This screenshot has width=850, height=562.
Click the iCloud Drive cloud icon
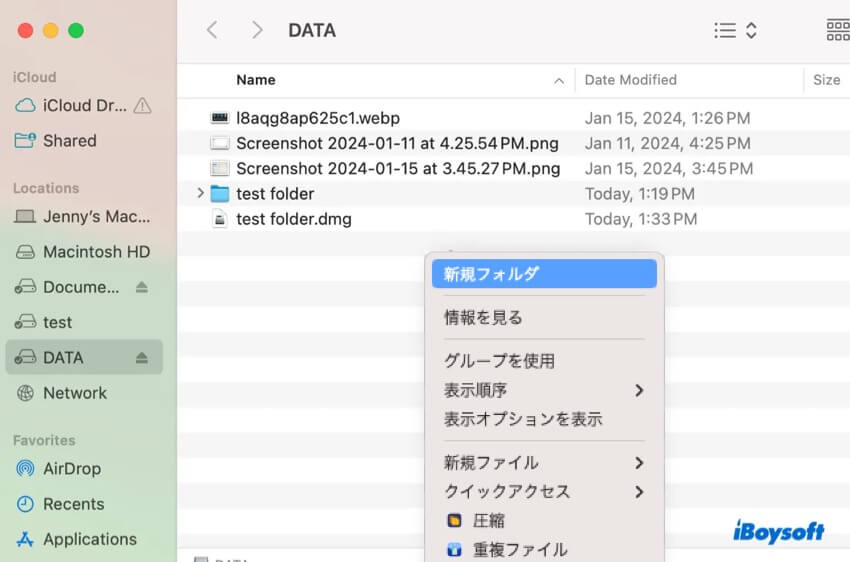tap(25, 105)
